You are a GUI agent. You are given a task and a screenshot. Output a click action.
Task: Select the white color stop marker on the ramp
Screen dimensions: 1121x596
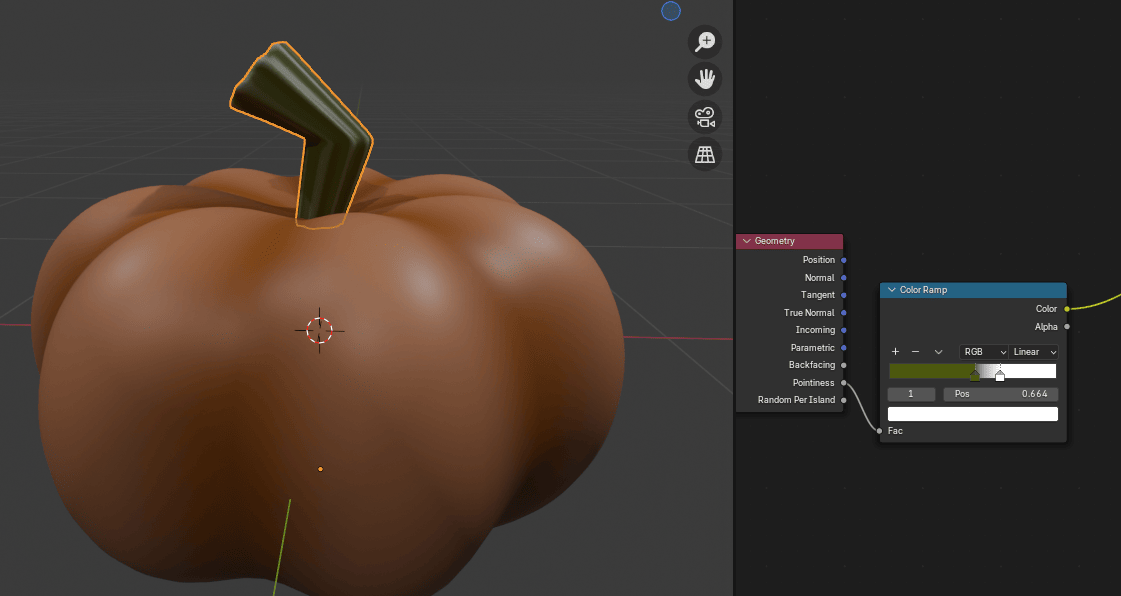[1000, 375]
